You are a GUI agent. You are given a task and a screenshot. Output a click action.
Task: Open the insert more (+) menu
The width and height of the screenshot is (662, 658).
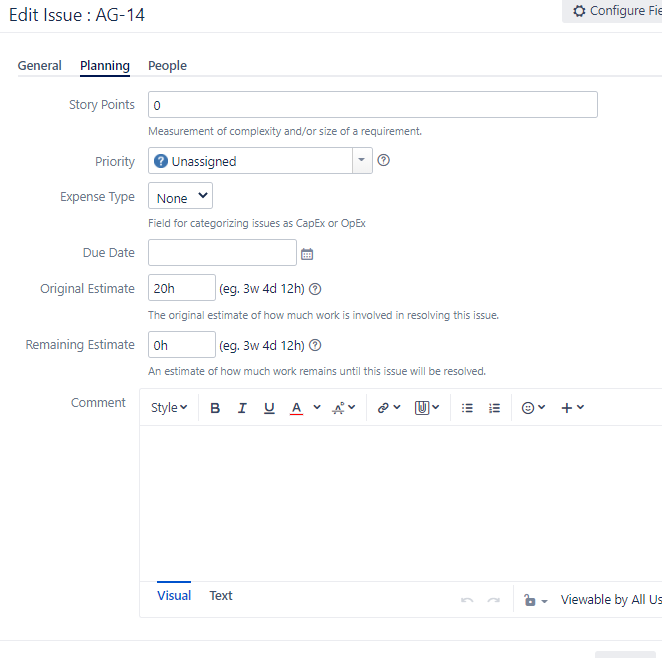point(572,408)
